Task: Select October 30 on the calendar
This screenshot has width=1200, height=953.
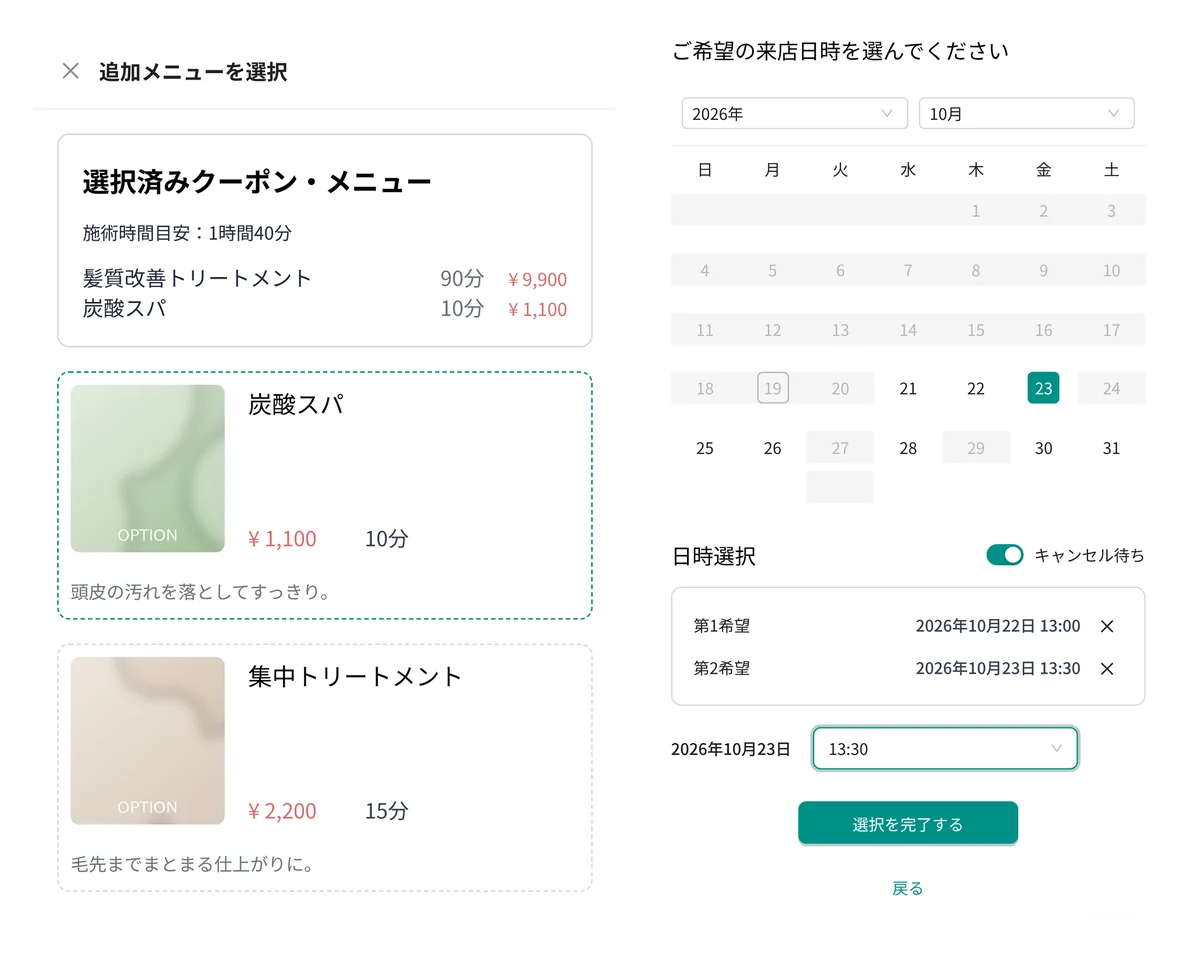Action: point(1043,448)
